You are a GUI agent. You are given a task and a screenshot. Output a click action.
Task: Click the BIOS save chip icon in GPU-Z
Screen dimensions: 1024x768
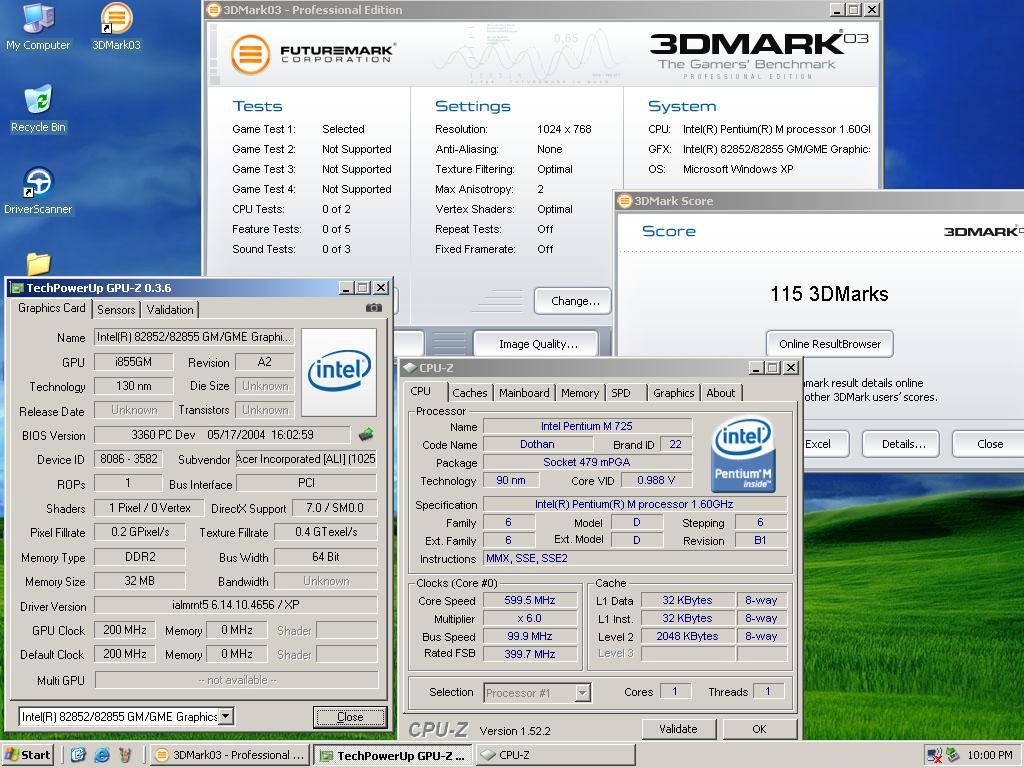366,434
